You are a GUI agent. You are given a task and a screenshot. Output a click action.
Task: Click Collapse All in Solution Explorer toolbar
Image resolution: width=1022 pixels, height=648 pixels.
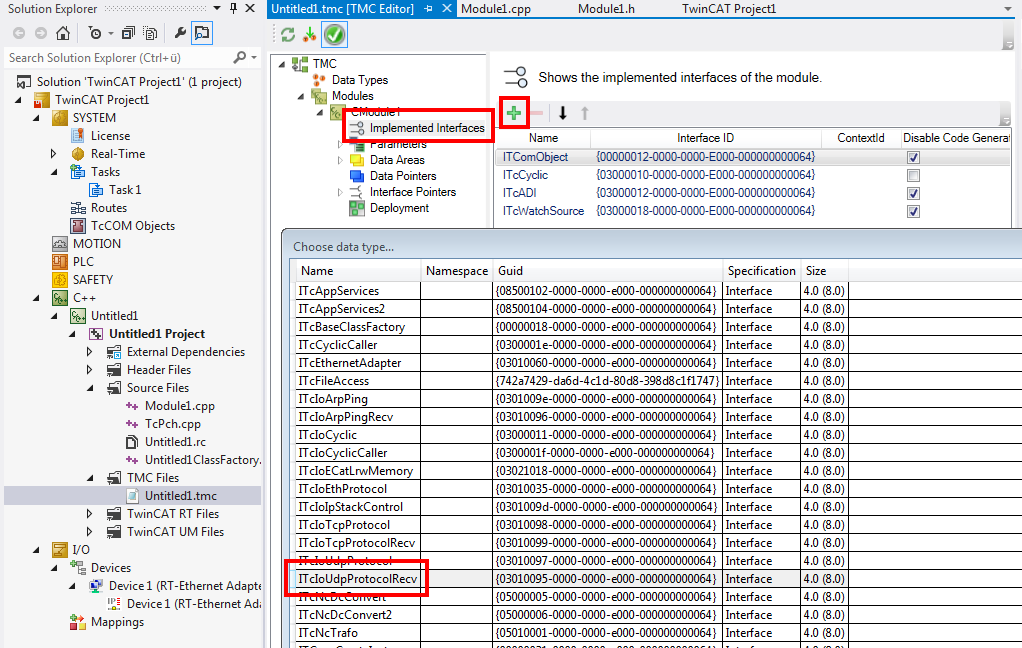128,33
